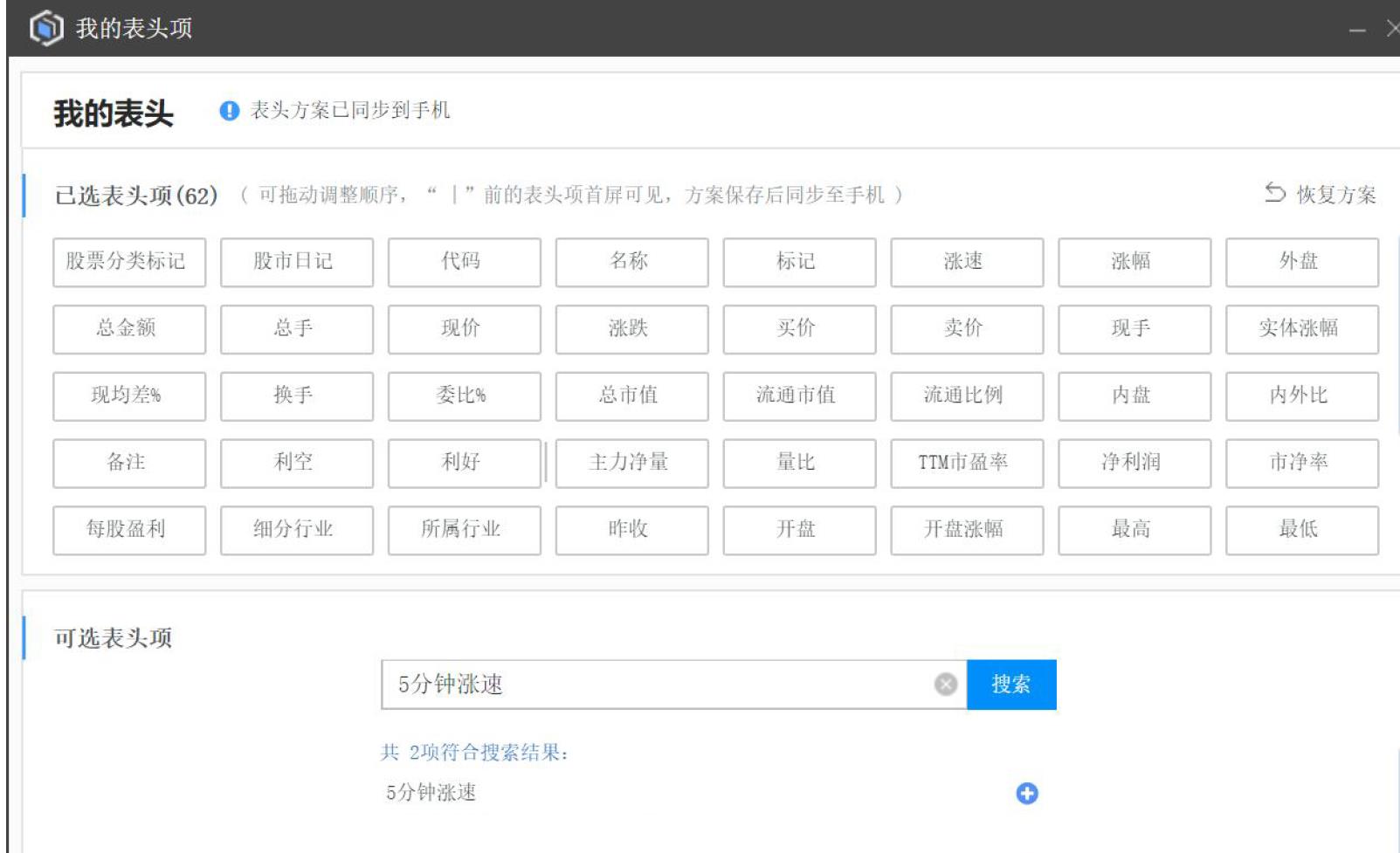Click the 最低 header tag

pyautogui.click(x=1302, y=530)
